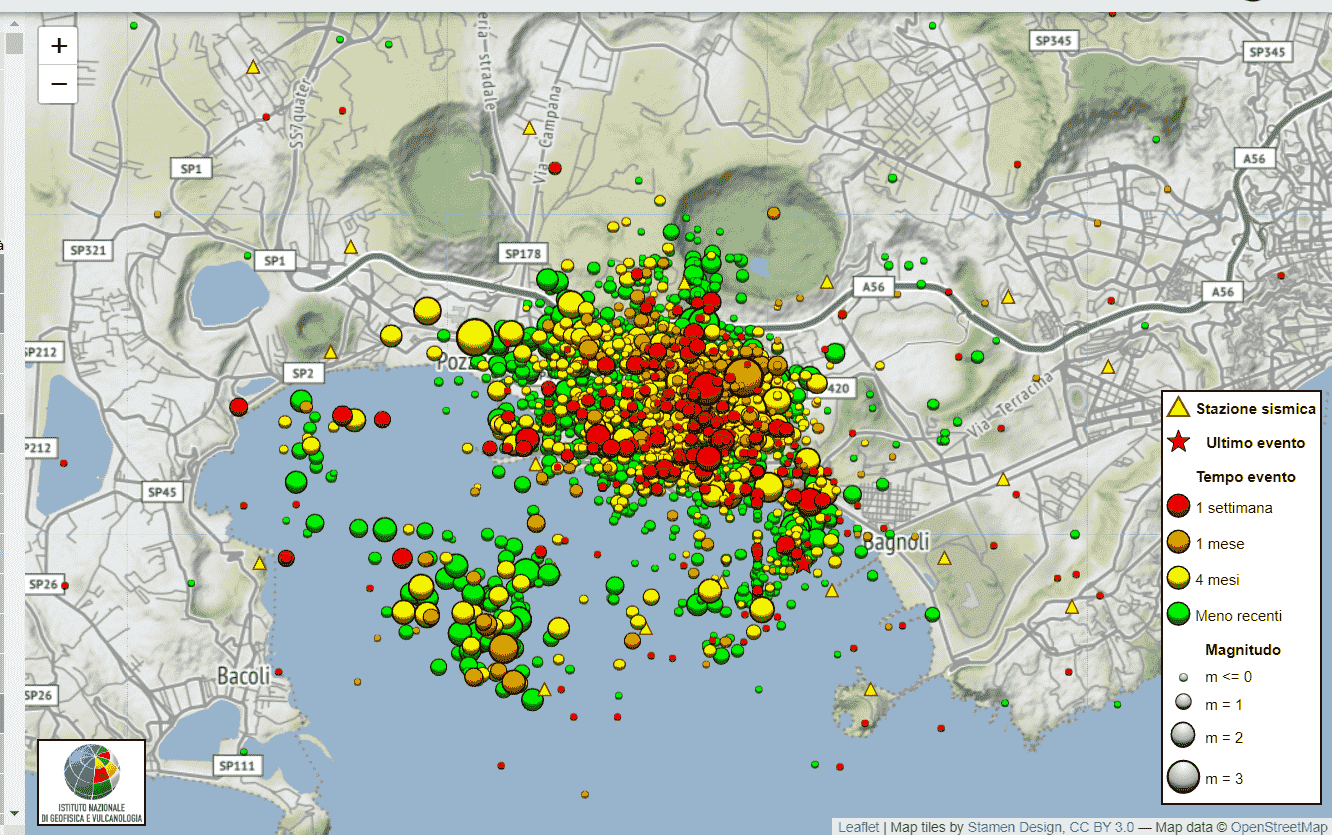The width and height of the screenshot is (1332, 835).
Task: Select the red event circle below SP2 label
Action: [x=238, y=406]
